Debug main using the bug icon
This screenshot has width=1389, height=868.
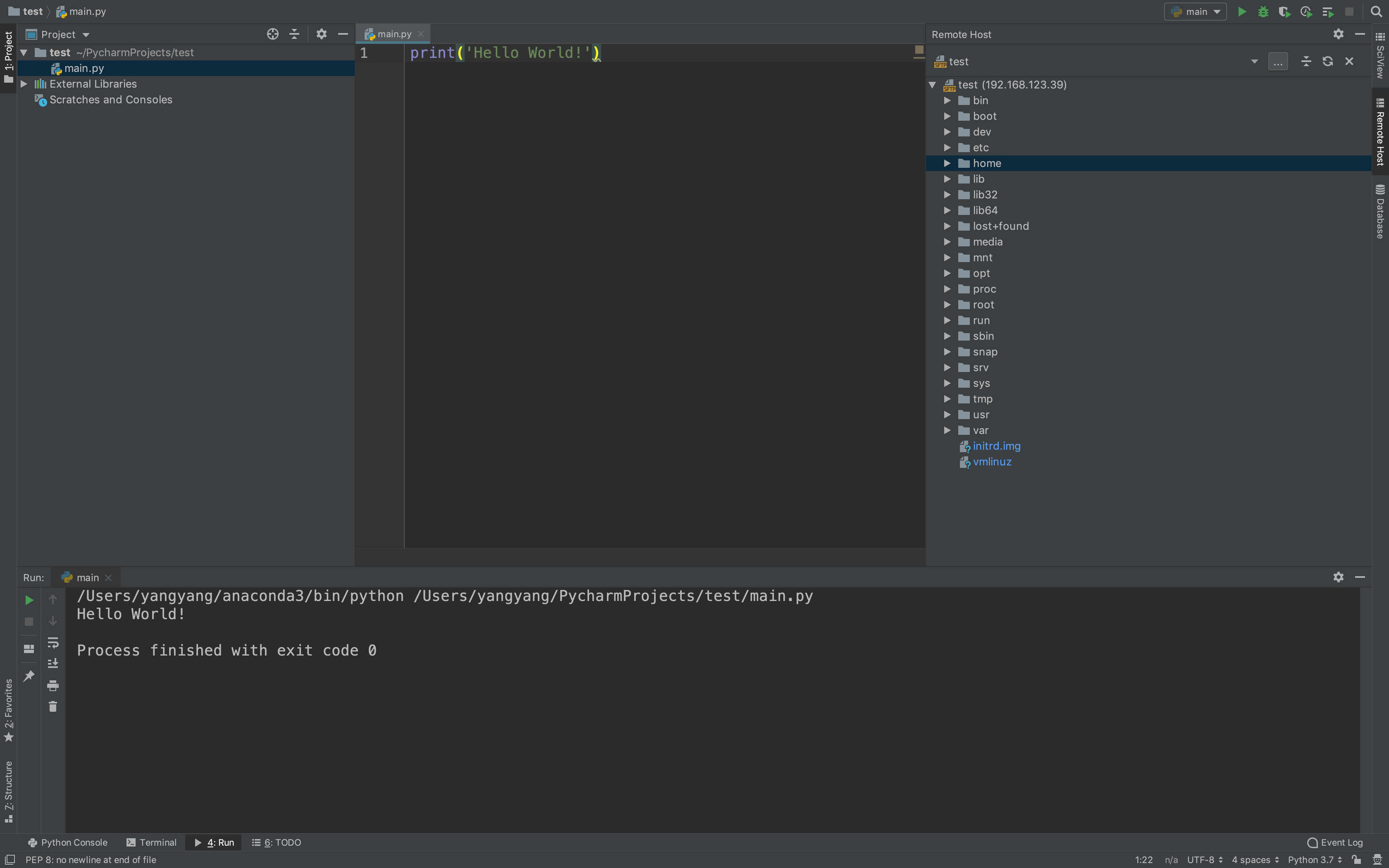click(x=1263, y=11)
